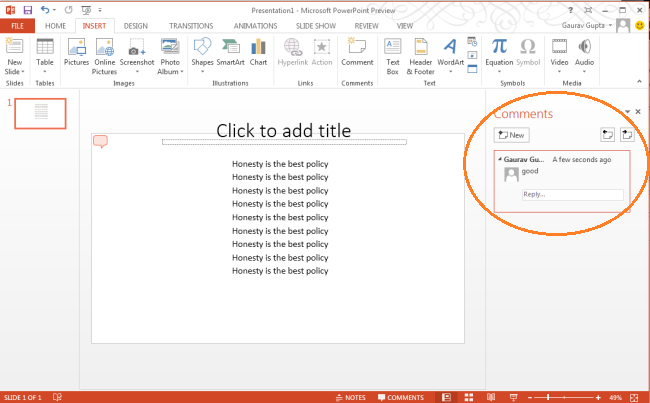
Task: Go to next comment in pane
Action: click(627, 134)
